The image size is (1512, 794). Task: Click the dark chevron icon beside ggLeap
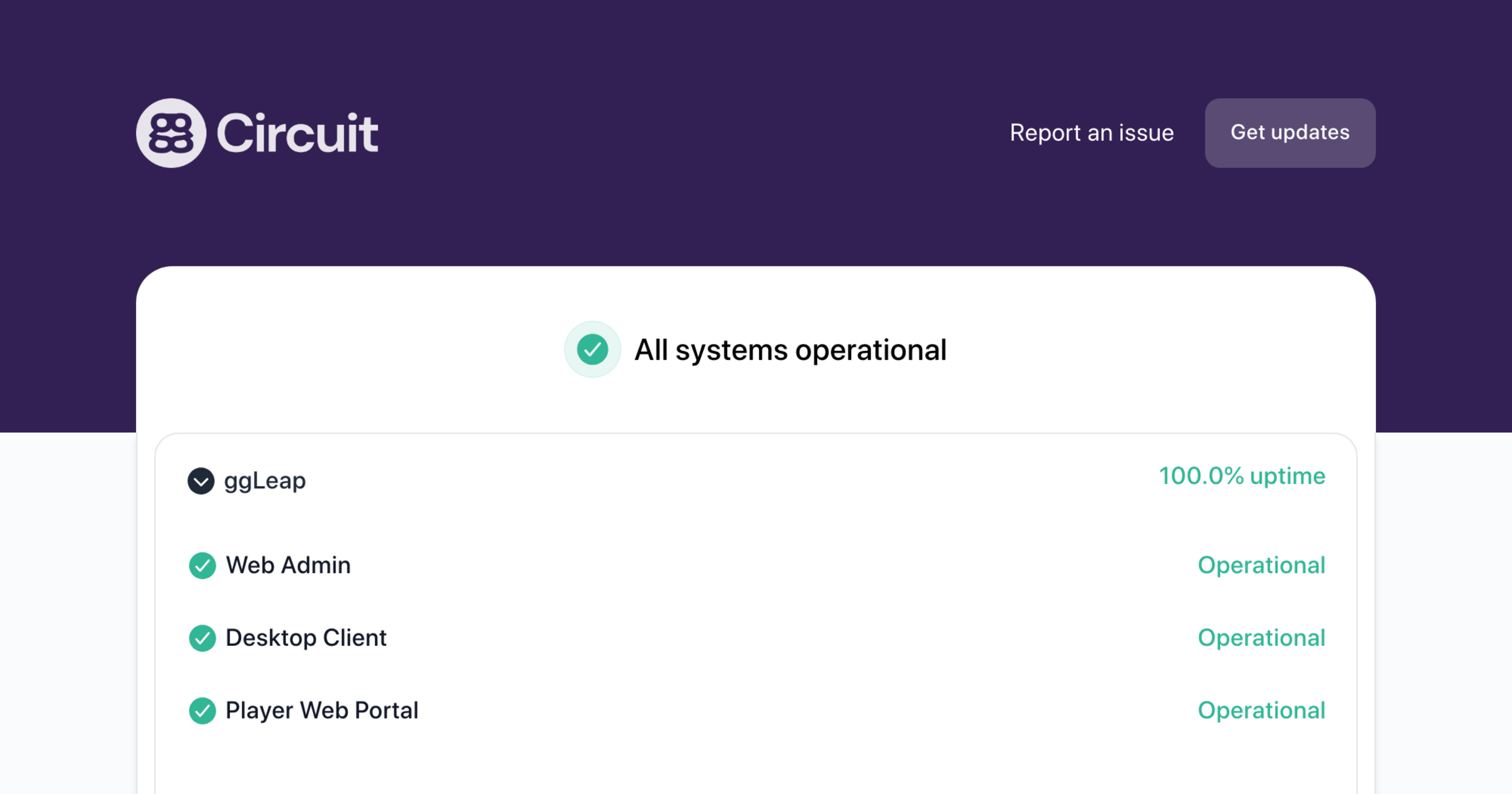tap(201, 481)
